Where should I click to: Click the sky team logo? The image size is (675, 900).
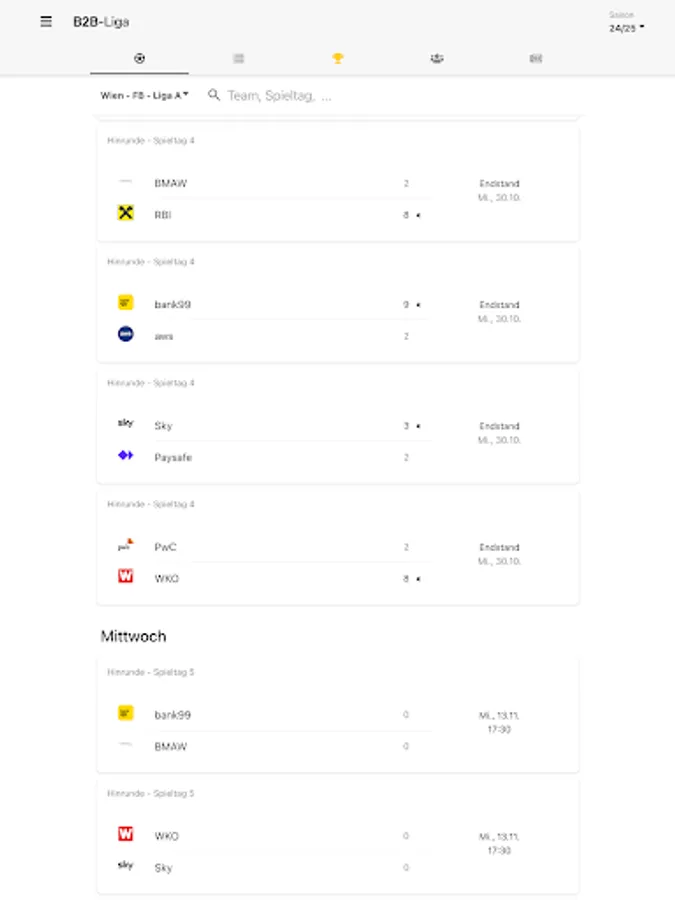pos(124,424)
